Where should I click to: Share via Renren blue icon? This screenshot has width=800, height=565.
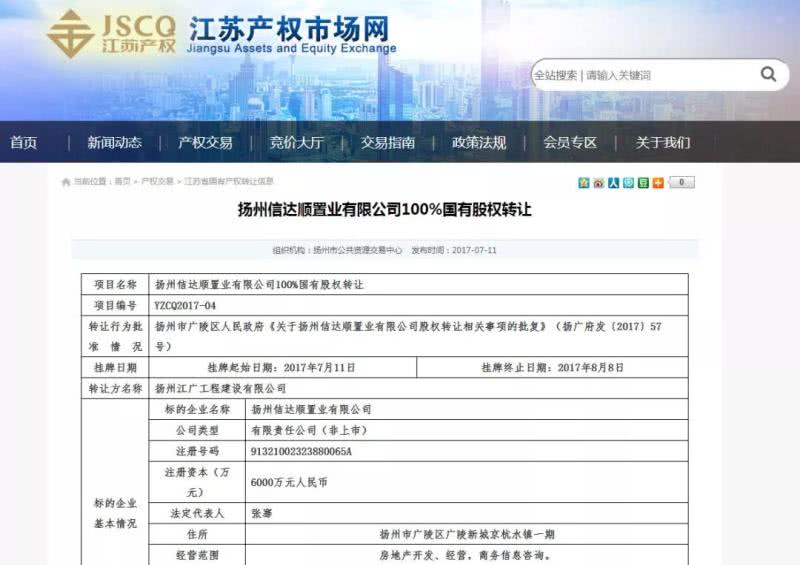click(x=613, y=182)
